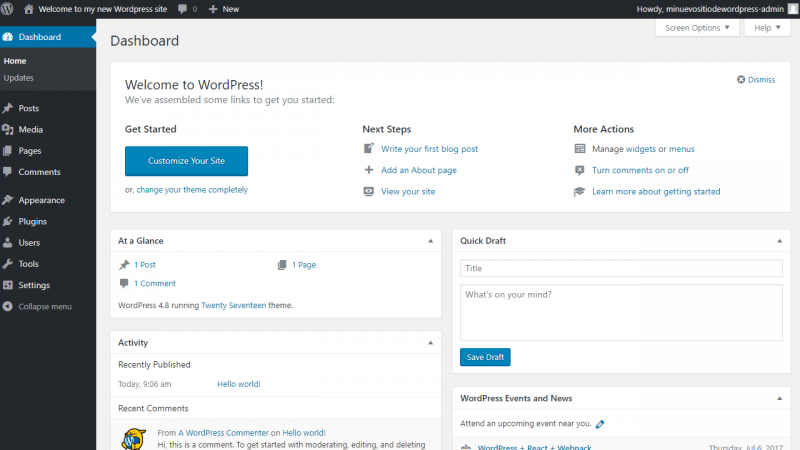This screenshot has width=800, height=450.
Task: Click the screen icon by View your site
Action: click(x=368, y=191)
